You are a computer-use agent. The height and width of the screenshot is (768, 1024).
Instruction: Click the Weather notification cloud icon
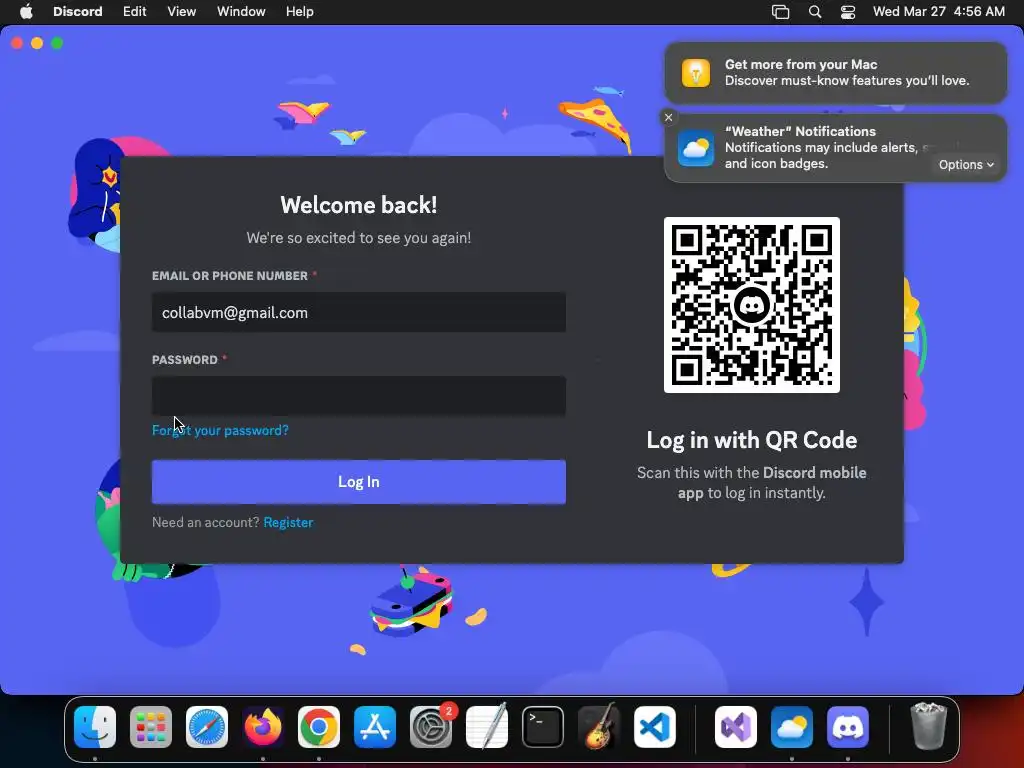(696, 148)
